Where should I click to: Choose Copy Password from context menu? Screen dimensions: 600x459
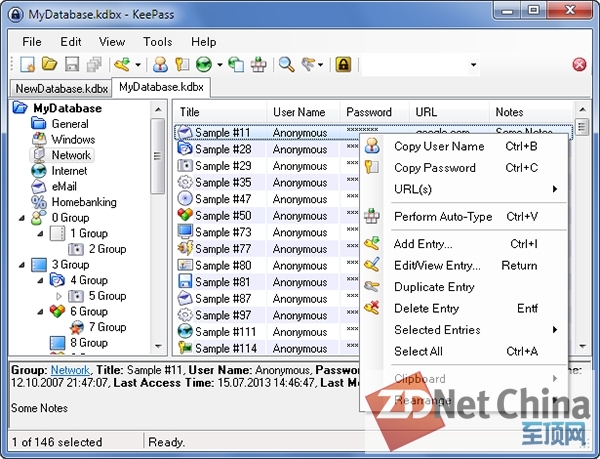click(x=464, y=168)
